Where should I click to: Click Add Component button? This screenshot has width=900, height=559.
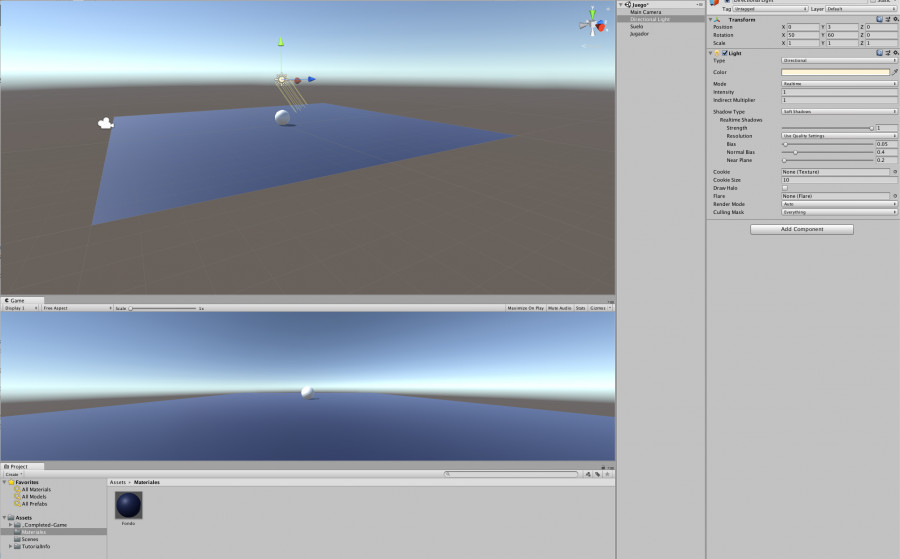(802, 229)
